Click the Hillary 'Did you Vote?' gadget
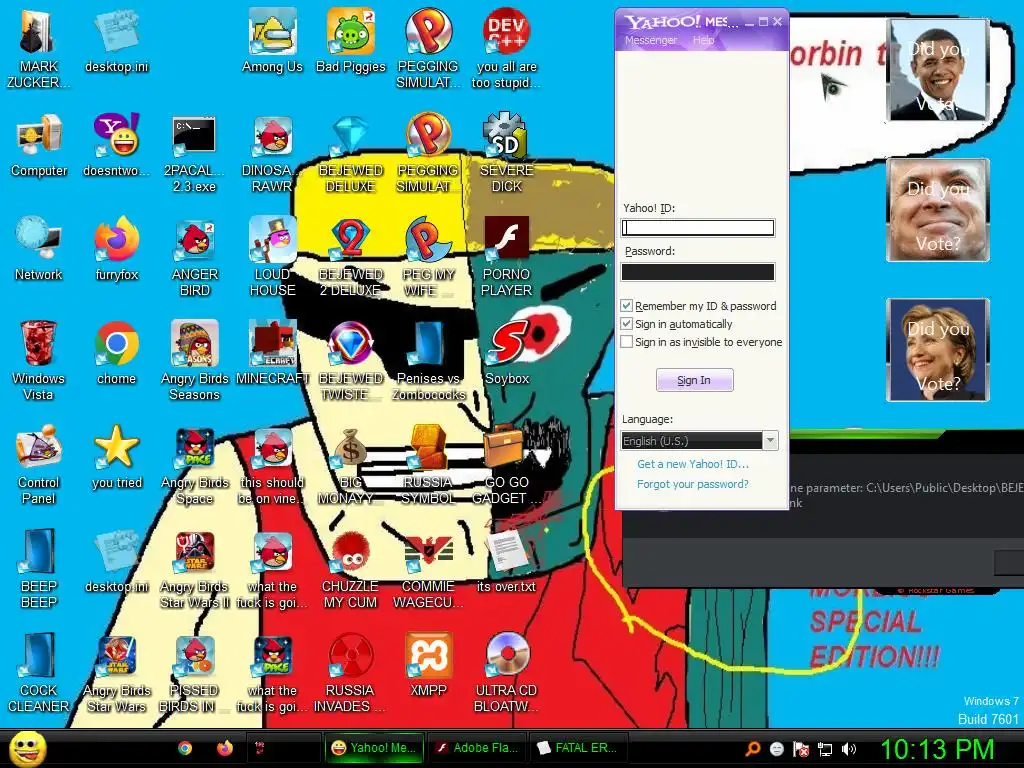1024x768 pixels. click(x=938, y=350)
